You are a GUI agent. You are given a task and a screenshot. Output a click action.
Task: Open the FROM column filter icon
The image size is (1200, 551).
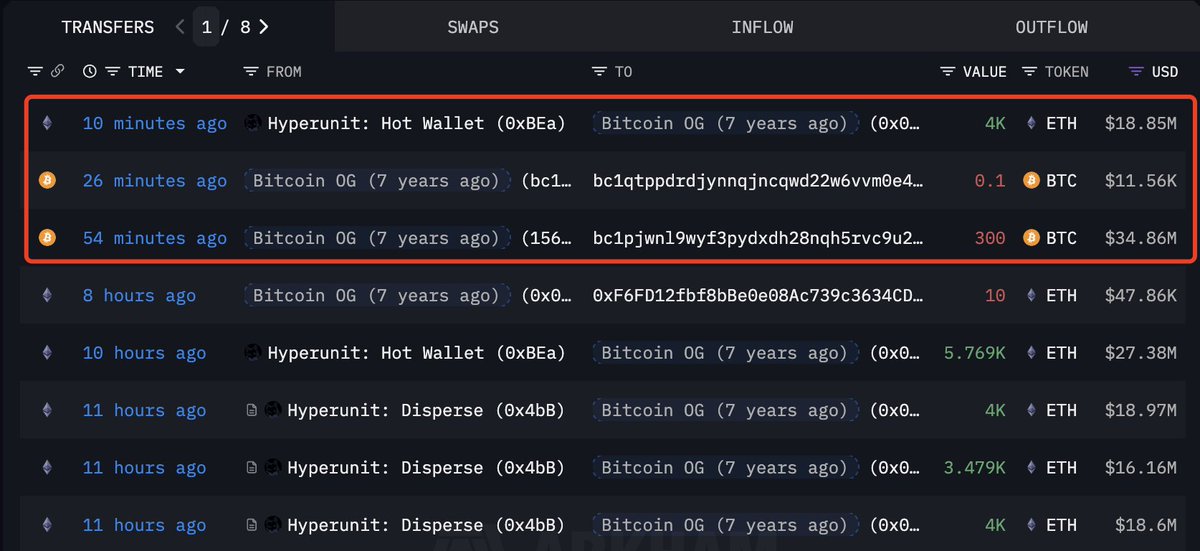coord(251,72)
